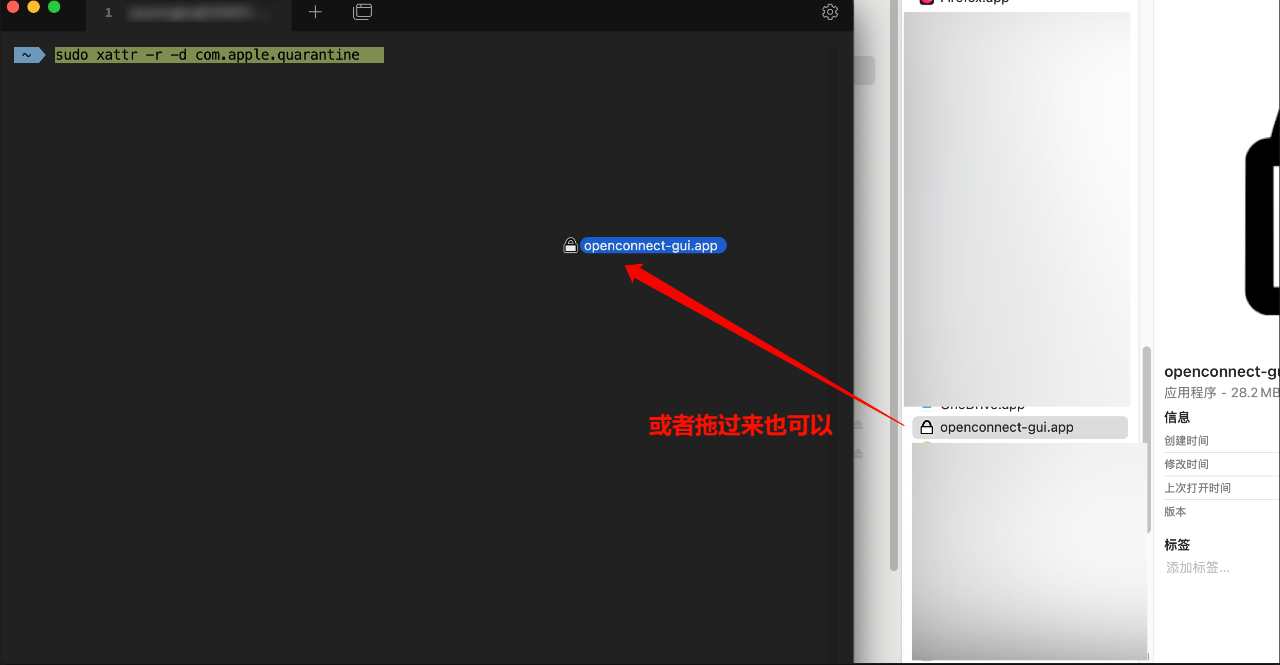Select terminal tab number 1

[x=188, y=13]
